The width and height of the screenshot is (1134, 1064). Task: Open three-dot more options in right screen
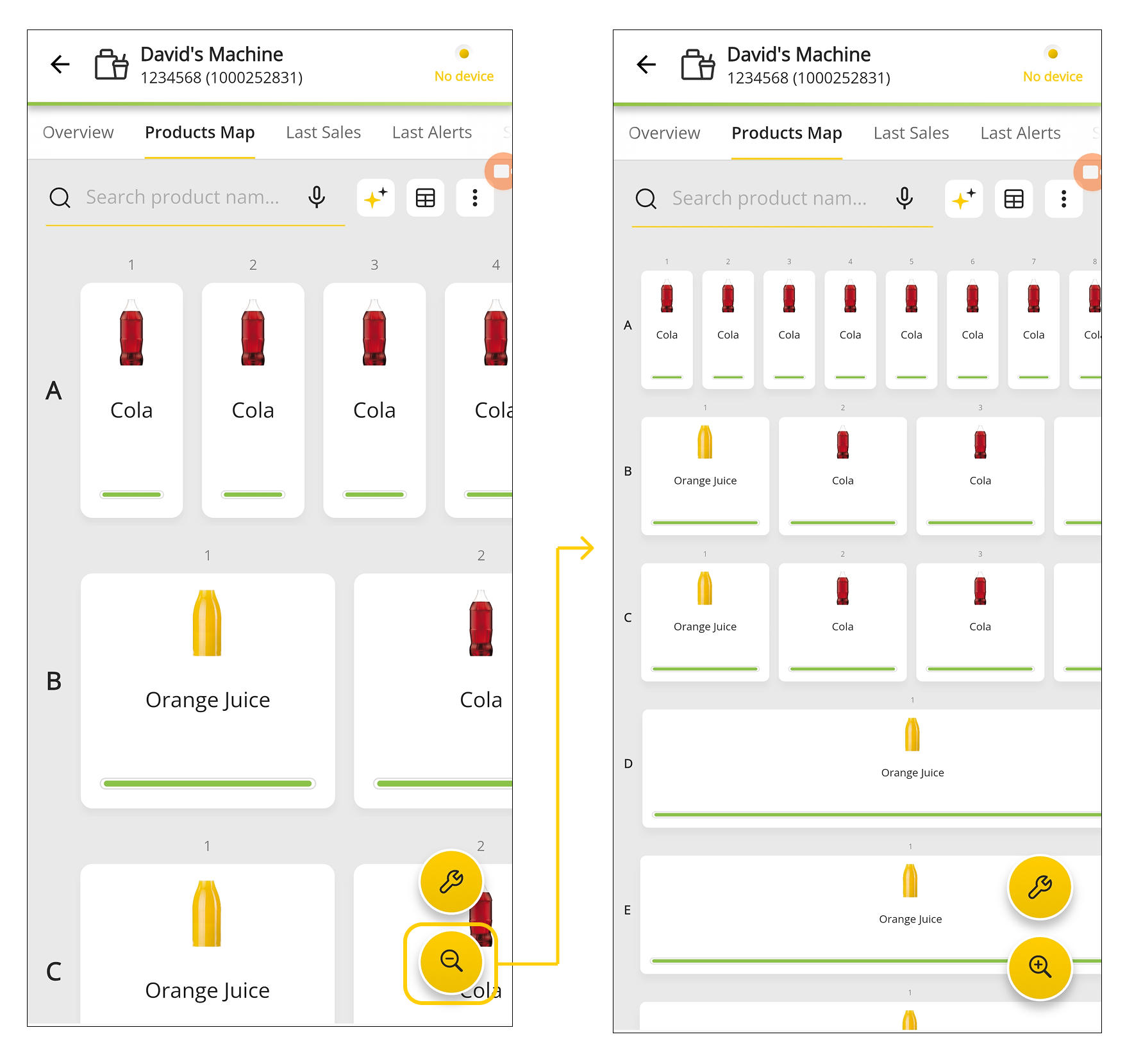[x=1063, y=199]
